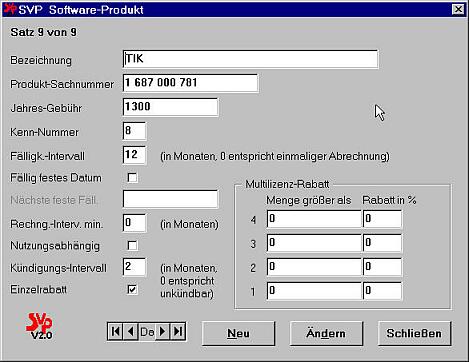Image resolution: width=469 pixels, height=362 pixels.
Task: Click the 'Fälligk.-Intervall' label
Action: coord(47,156)
